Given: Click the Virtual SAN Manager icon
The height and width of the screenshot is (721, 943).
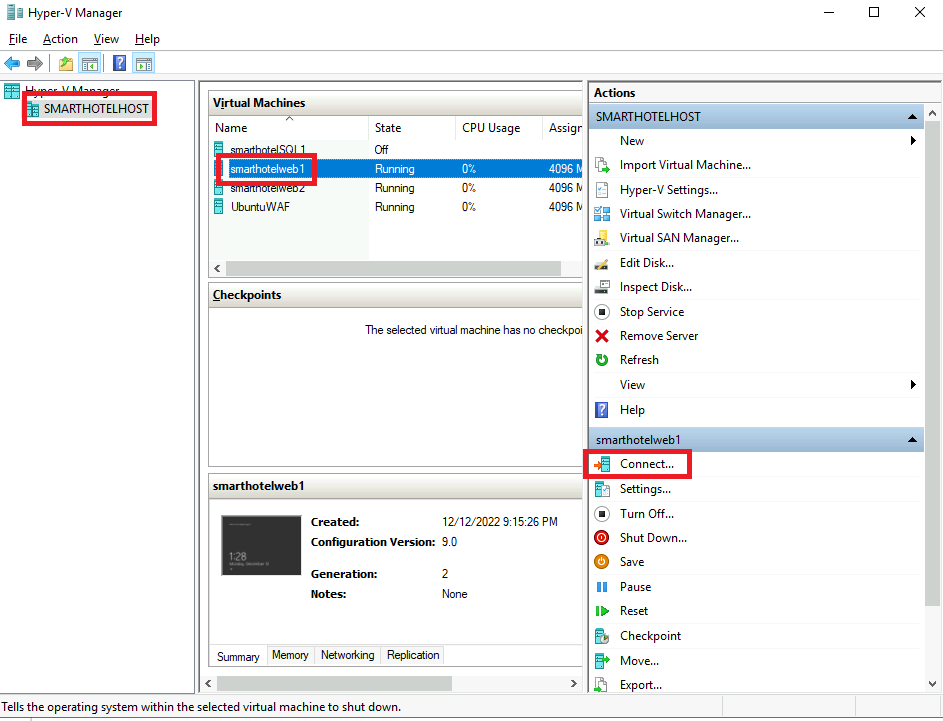Looking at the screenshot, I should 601,238.
